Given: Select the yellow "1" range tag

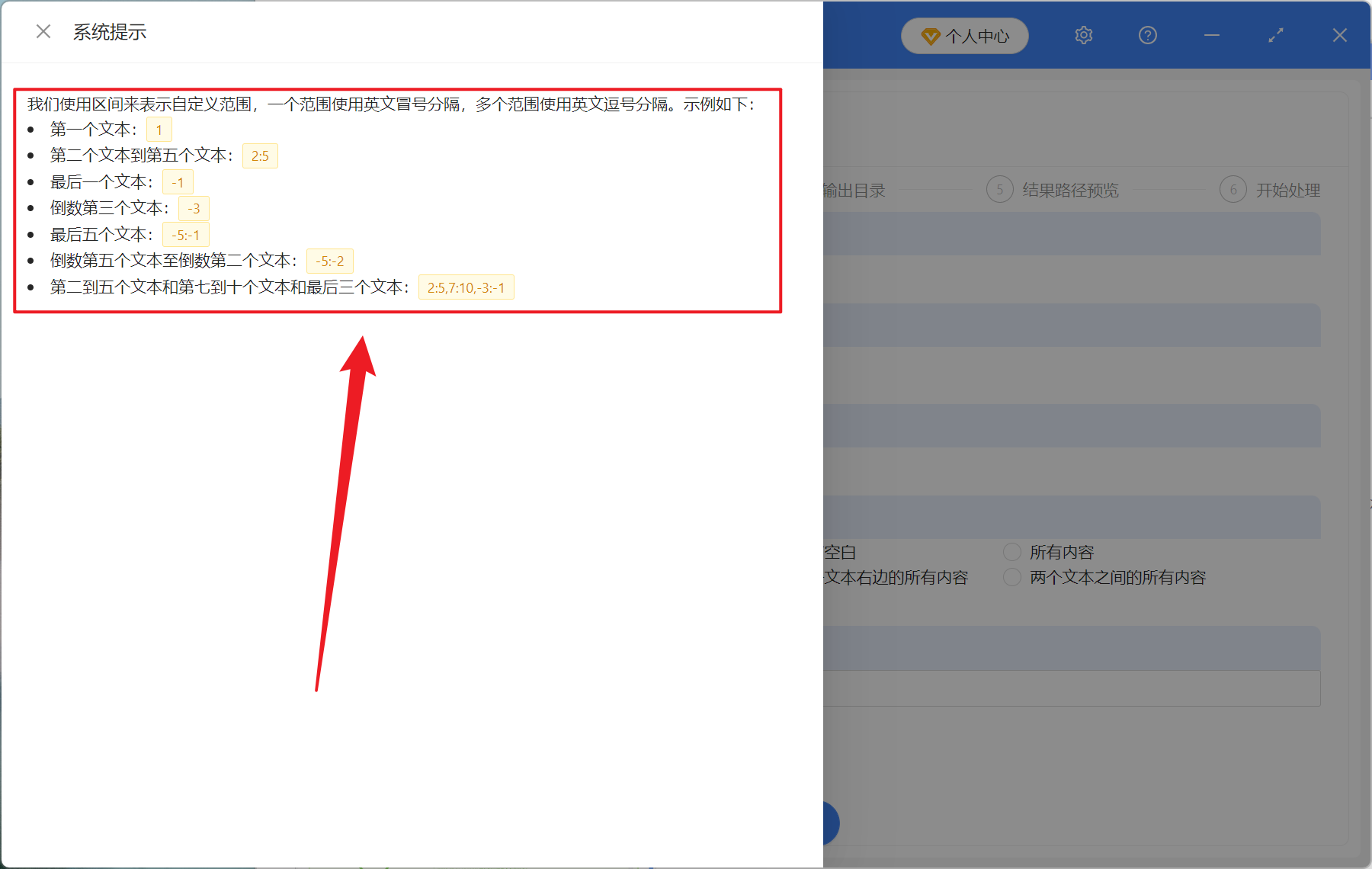Looking at the screenshot, I should click(x=159, y=129).
